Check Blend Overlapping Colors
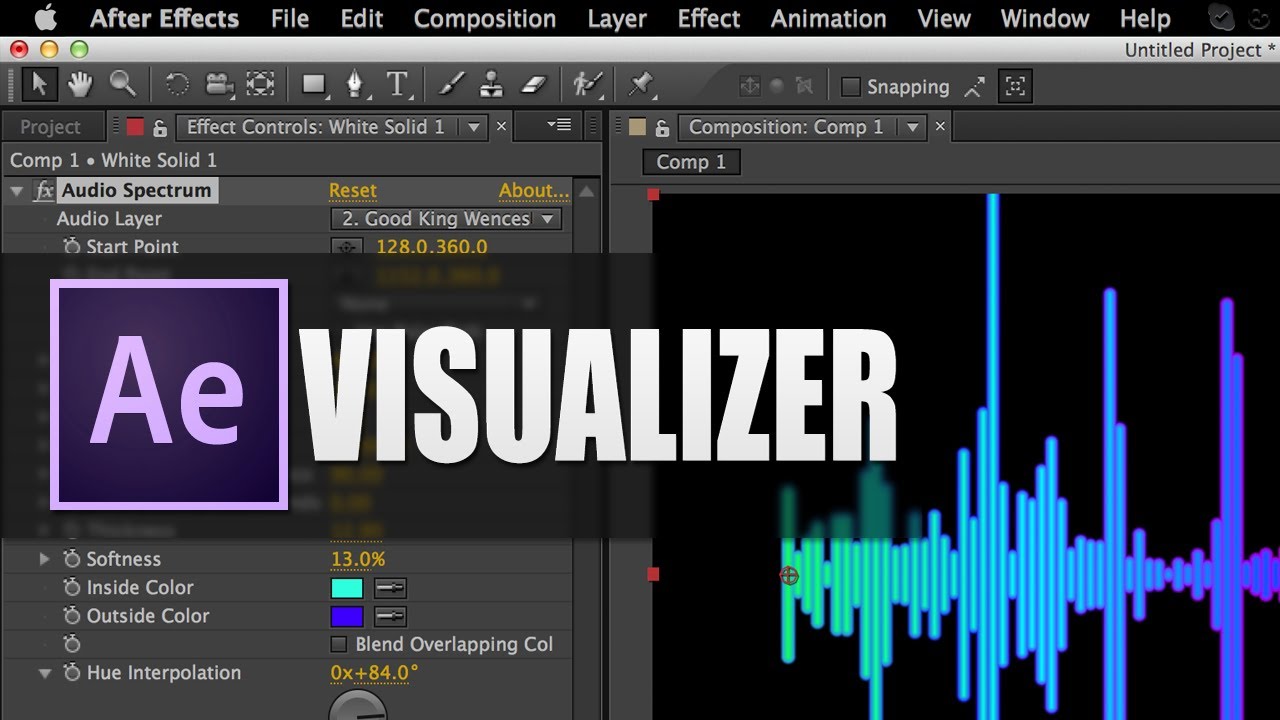The width and height of the screenshot is (1280, 720). [339, 644]
